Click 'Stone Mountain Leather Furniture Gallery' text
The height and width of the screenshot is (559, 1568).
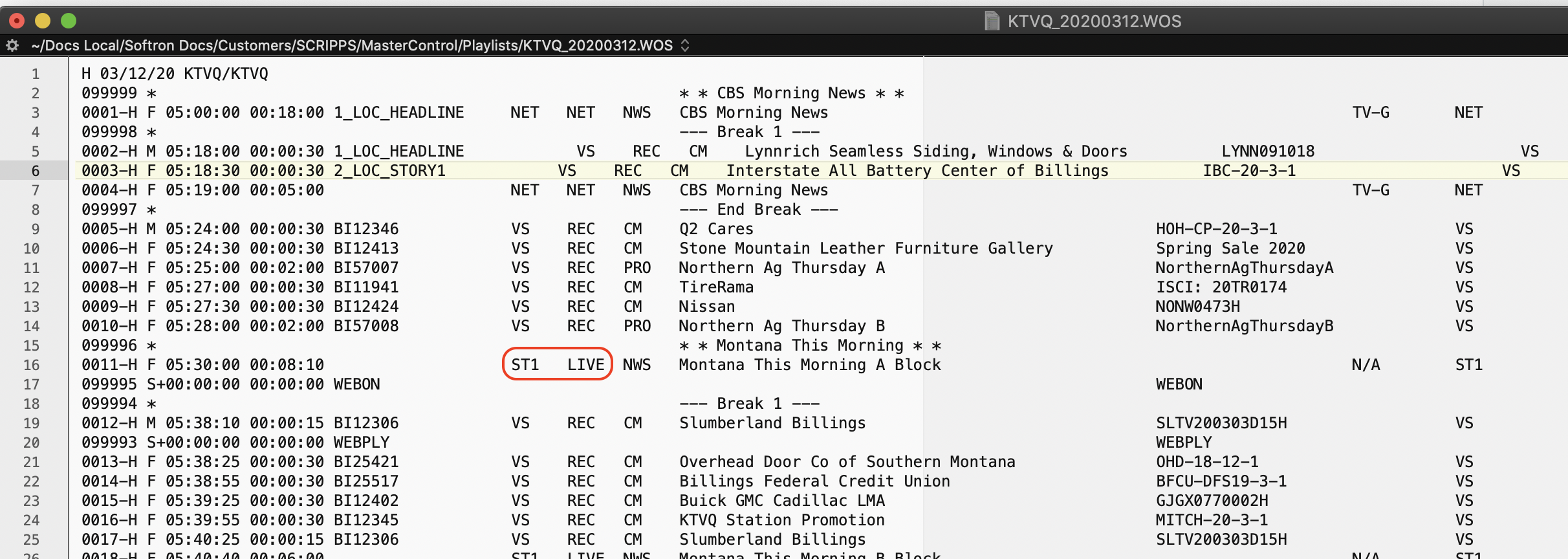(x=866, y=248)
